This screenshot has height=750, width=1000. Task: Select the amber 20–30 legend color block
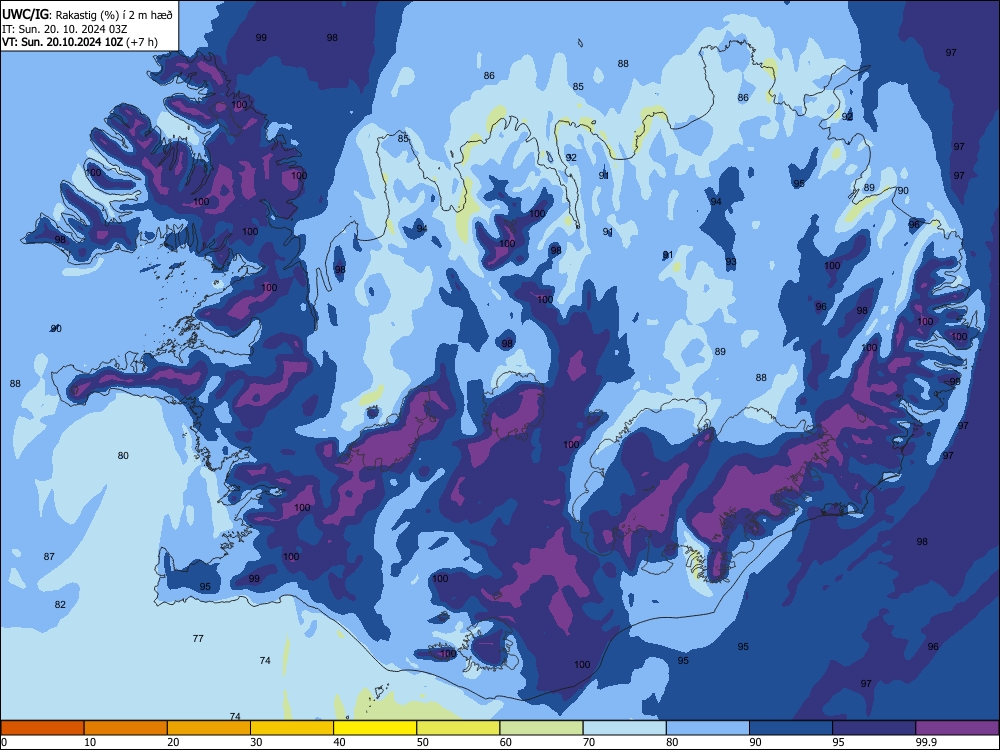coord(209,728)
